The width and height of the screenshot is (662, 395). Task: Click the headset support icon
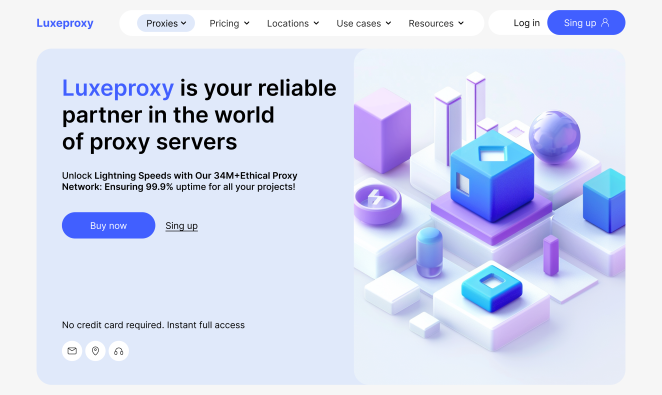point(119,351)
